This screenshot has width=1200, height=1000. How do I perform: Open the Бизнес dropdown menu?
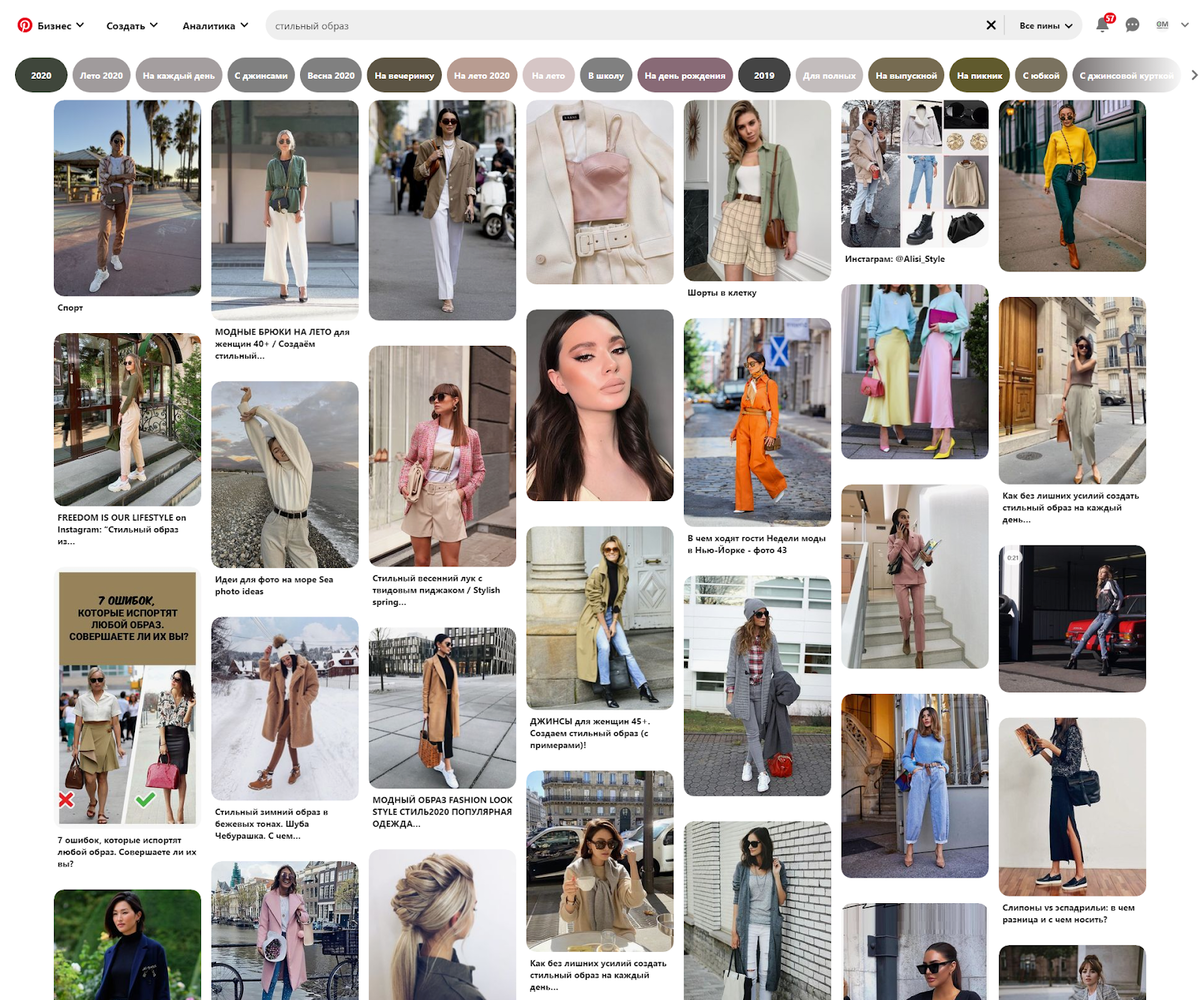tap(61, 25)
